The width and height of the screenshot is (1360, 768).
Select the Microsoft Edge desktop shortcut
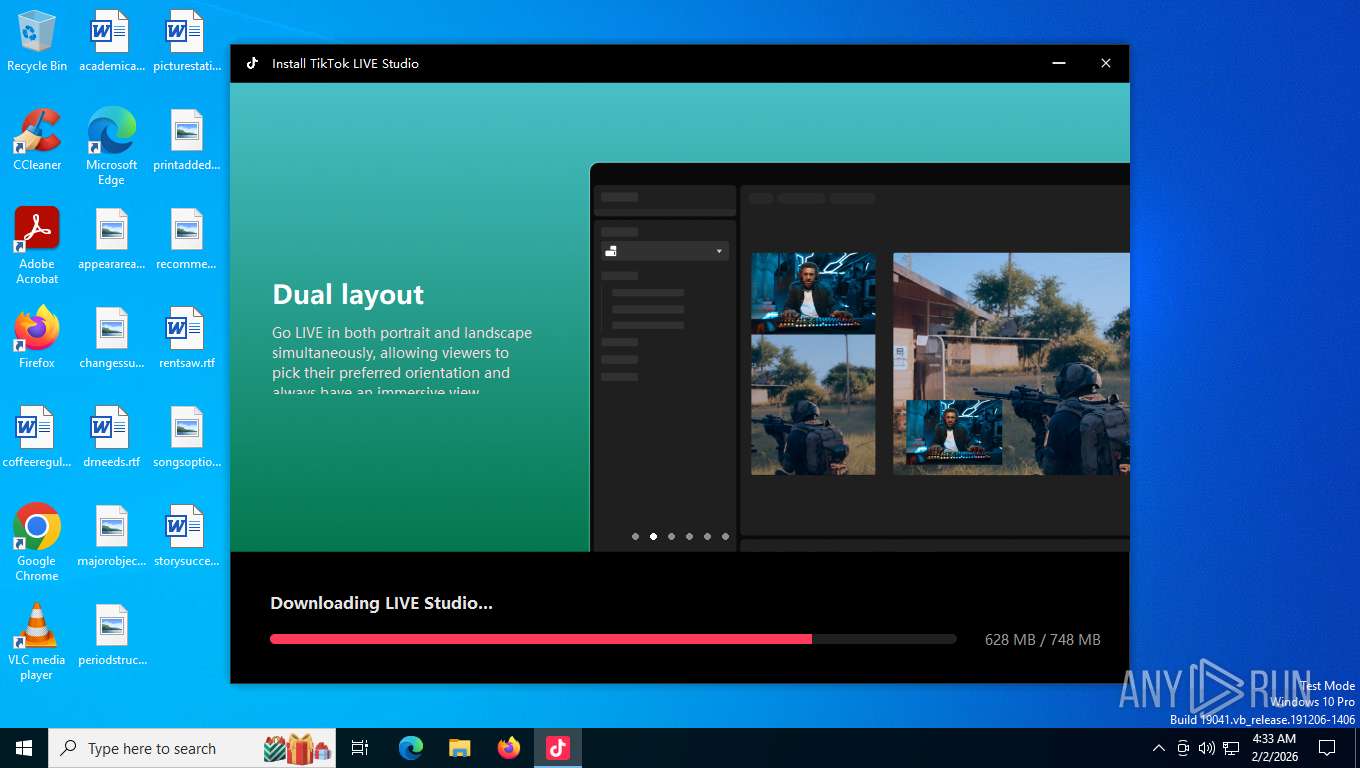point(111,146)
